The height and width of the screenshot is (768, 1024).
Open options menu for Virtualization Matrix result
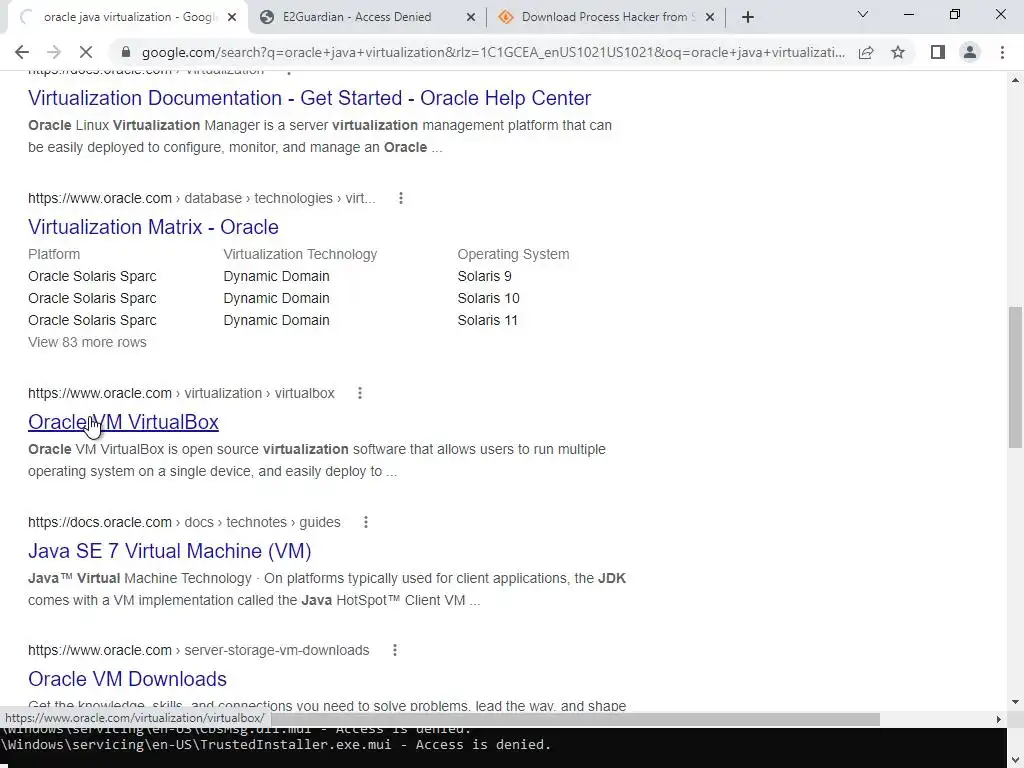click(401, 198)
